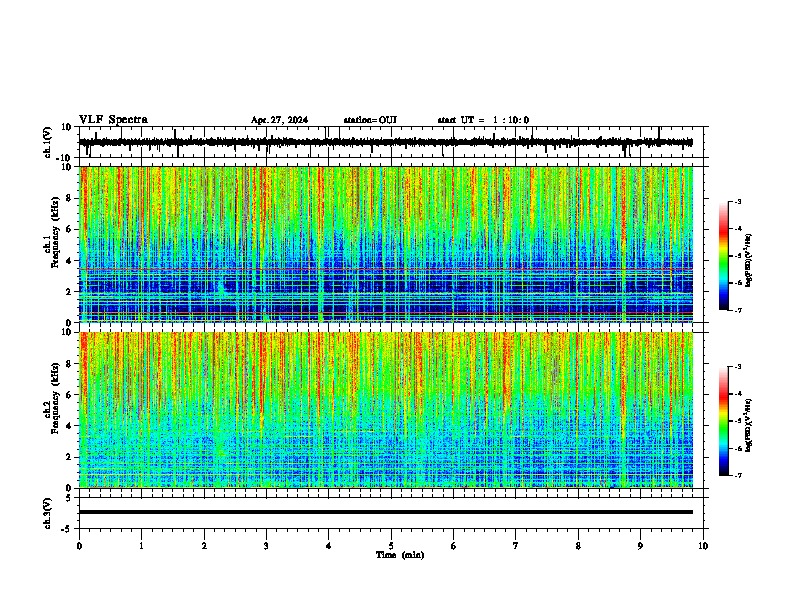Click time axis tick label "6"
This screenshot has height=612, width=792.
454,546
